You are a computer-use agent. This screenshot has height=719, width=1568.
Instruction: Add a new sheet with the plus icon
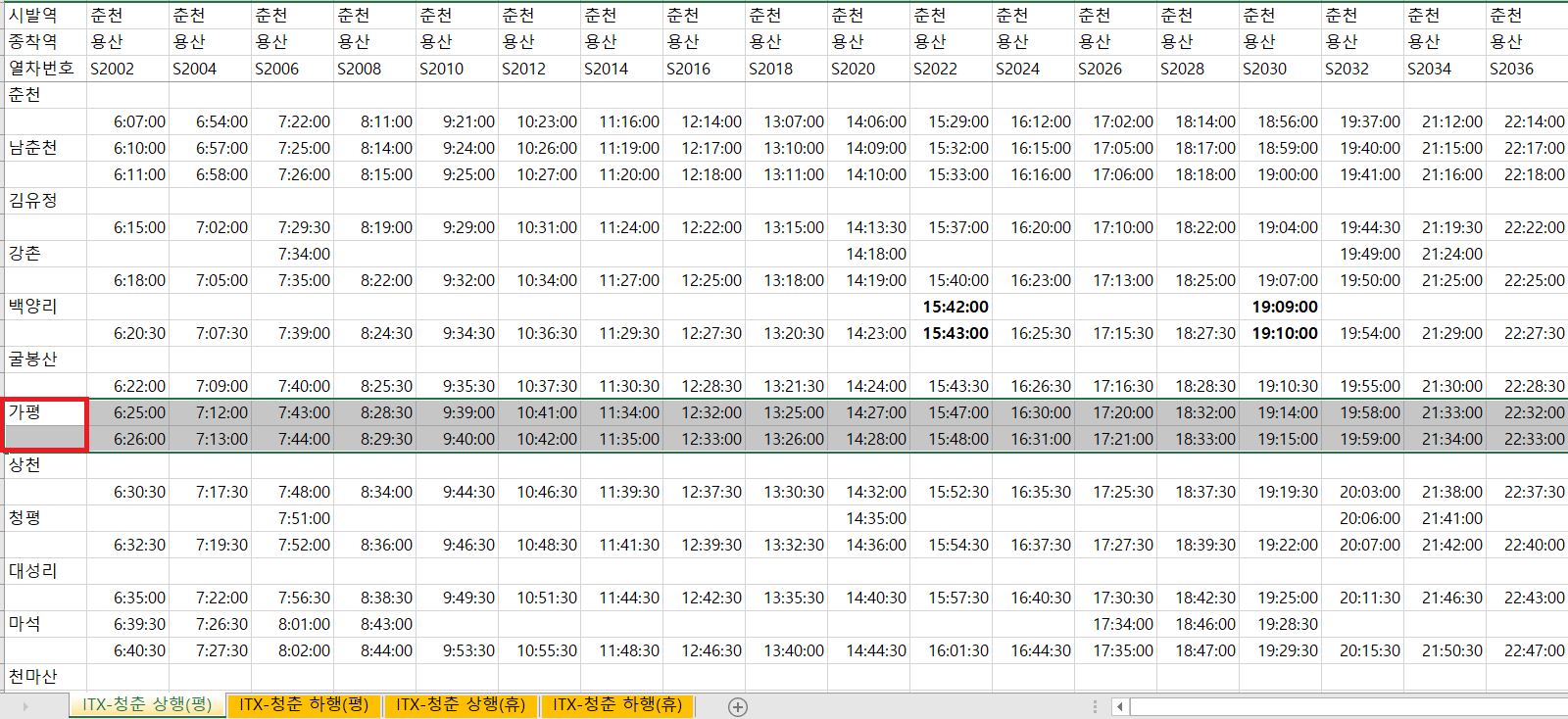[x=738, y=706]
